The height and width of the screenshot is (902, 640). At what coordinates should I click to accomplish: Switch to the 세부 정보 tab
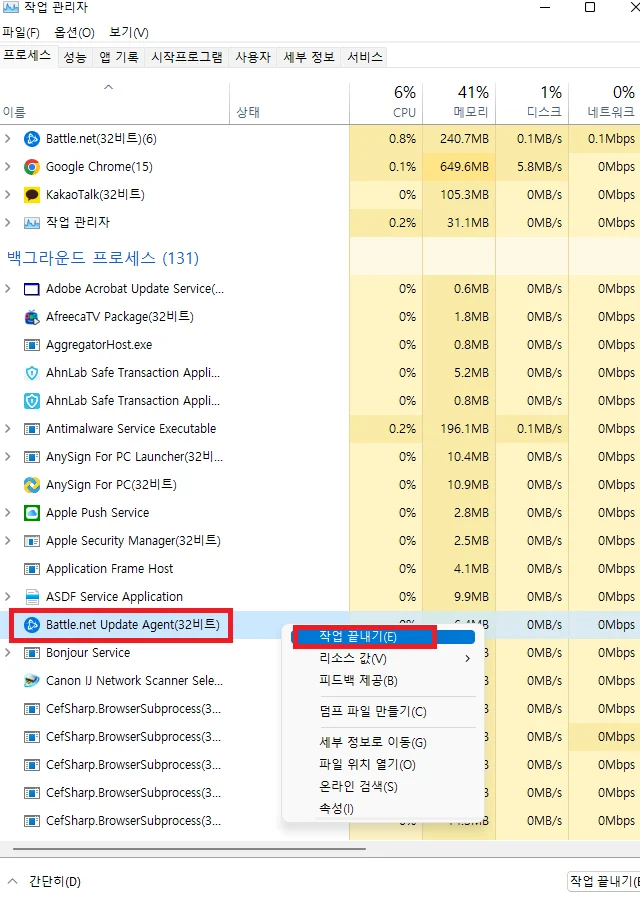pos(309,57)
